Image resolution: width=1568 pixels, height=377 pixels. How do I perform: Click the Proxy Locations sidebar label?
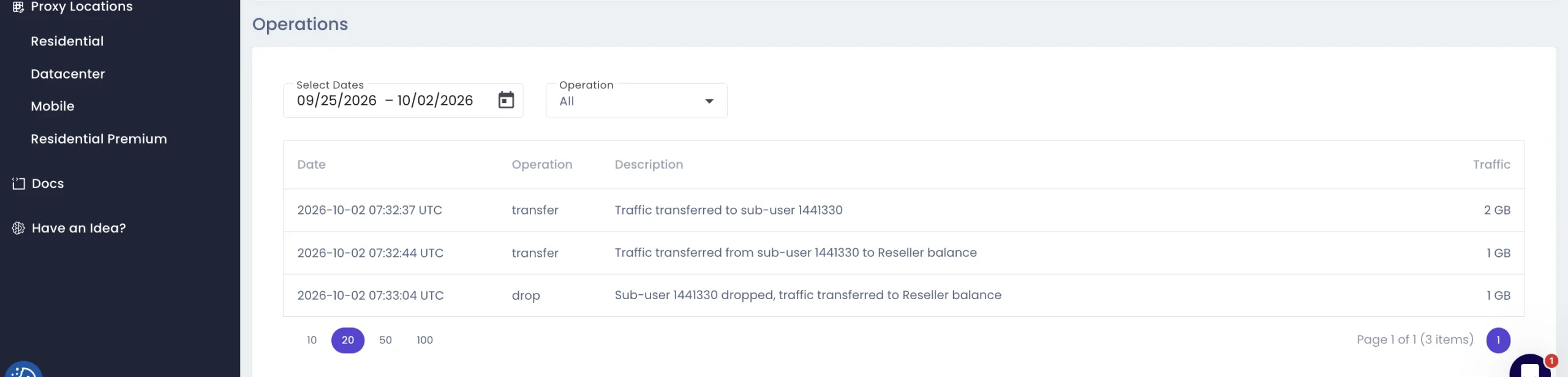coord(82,7)
